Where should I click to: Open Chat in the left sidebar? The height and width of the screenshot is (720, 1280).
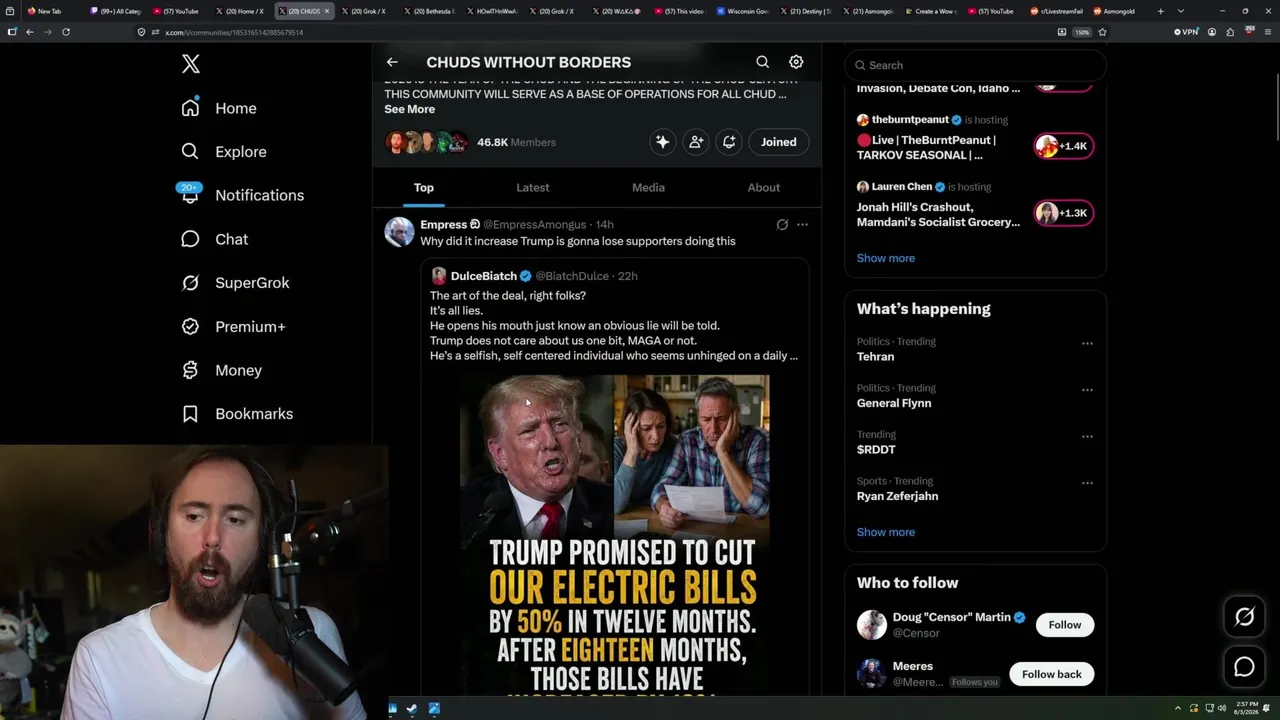click(x=215, y=239)
